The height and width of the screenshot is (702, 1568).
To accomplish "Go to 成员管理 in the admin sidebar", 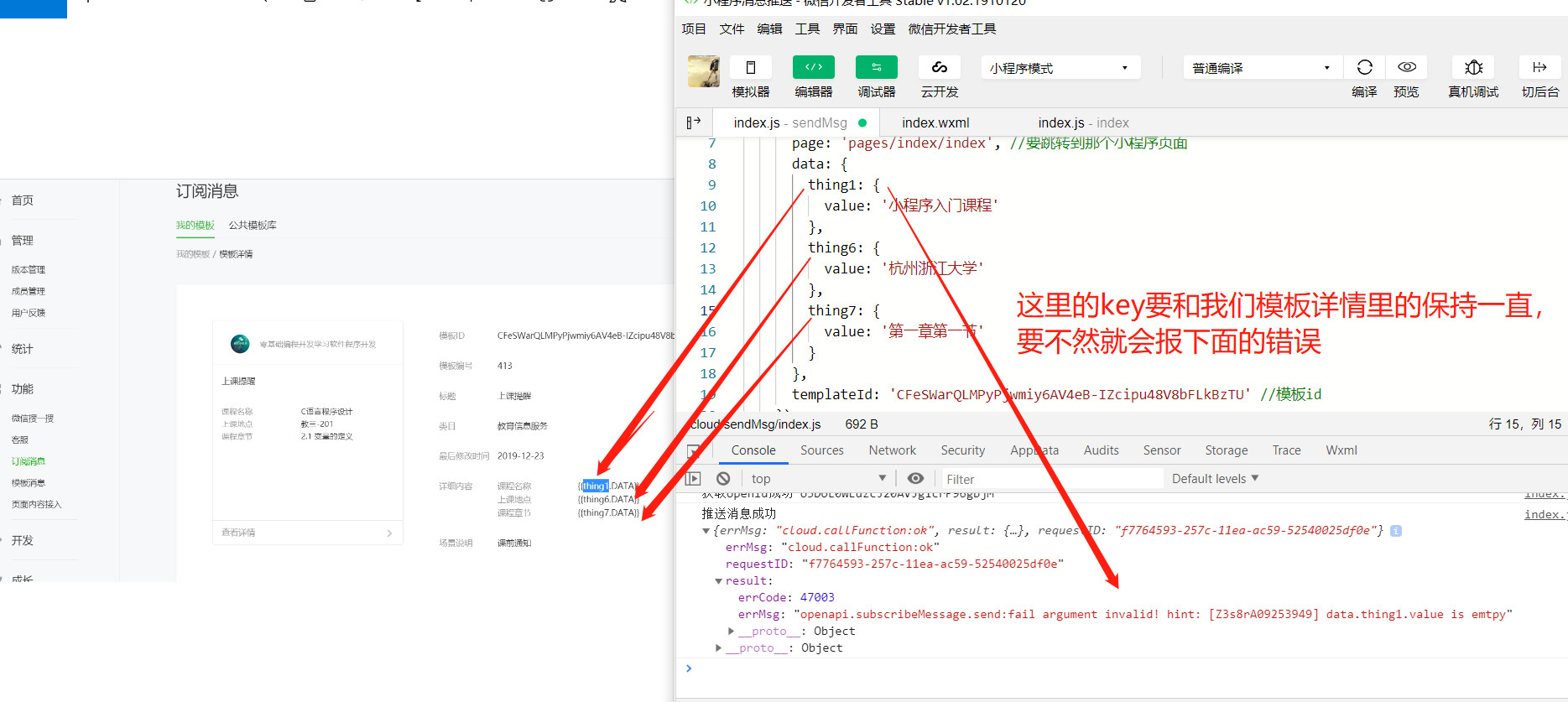I will click(29, 291).
